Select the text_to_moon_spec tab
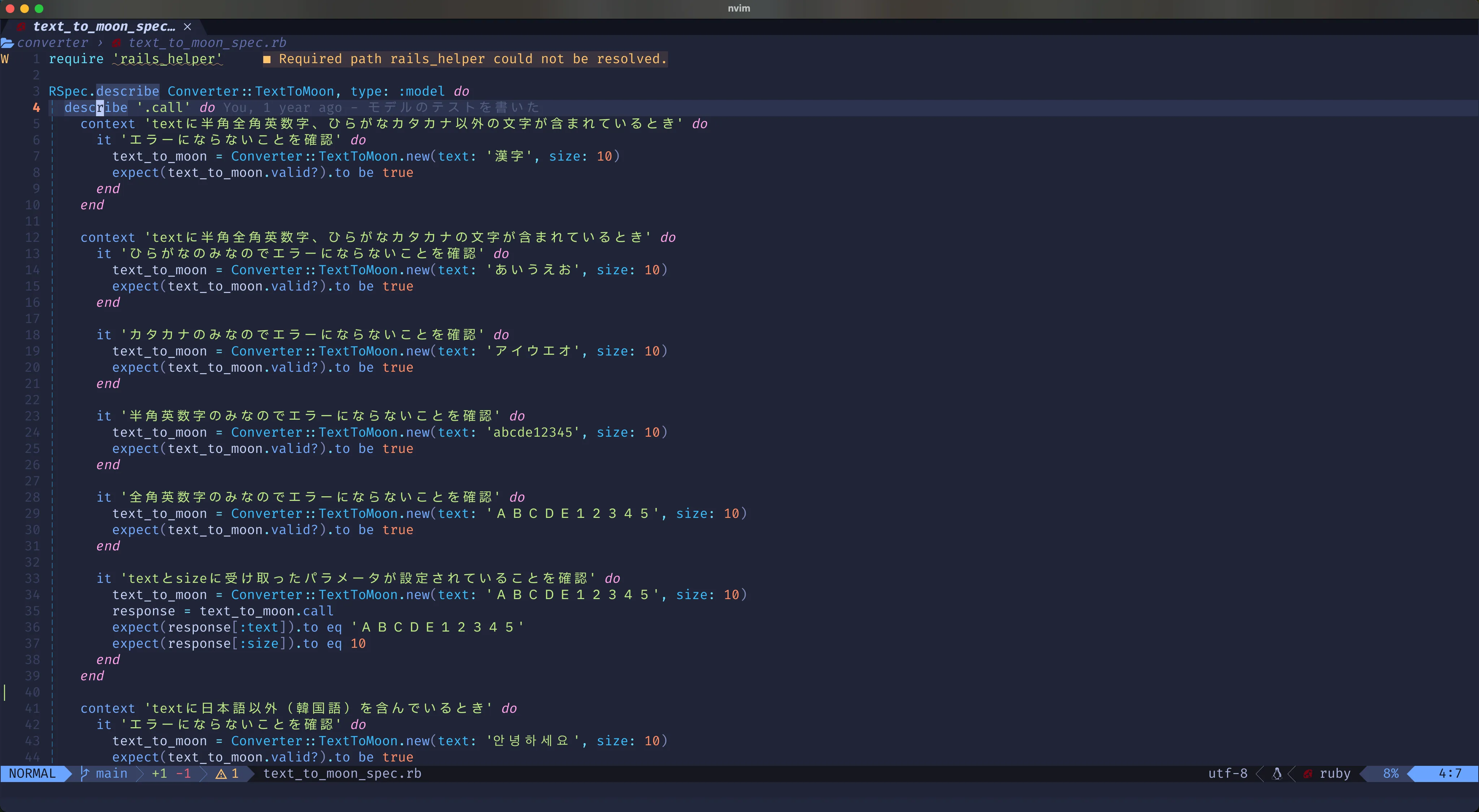This screenshot has height=812, width=1479. (104, 26)
